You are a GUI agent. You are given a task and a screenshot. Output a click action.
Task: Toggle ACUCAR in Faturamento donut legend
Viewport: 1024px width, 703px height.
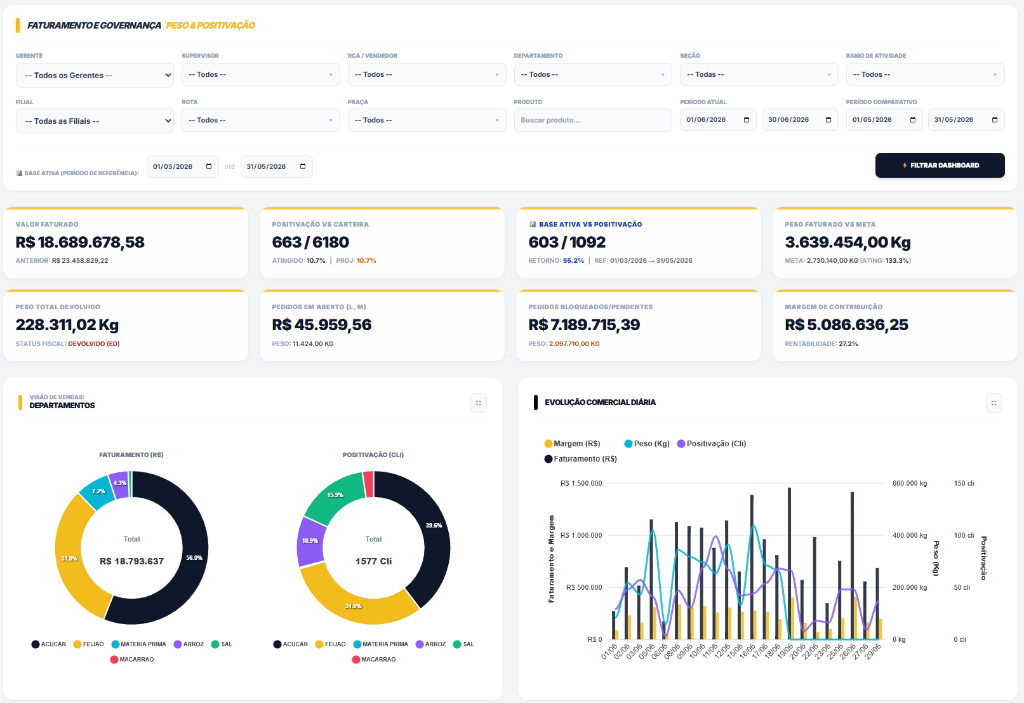(49, 644)
